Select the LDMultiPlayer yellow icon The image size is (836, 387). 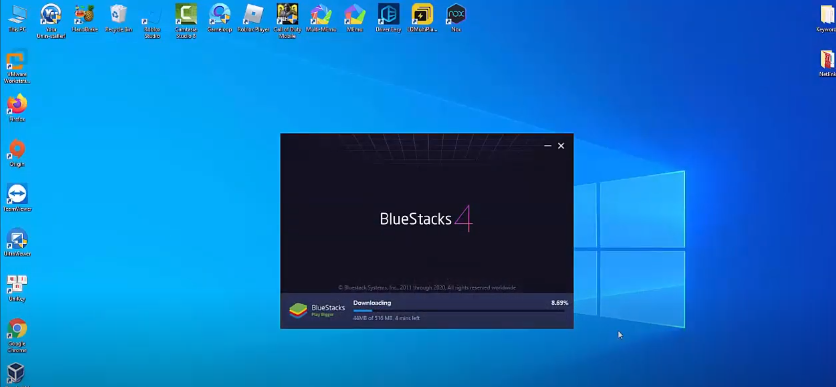pos(422,18)
